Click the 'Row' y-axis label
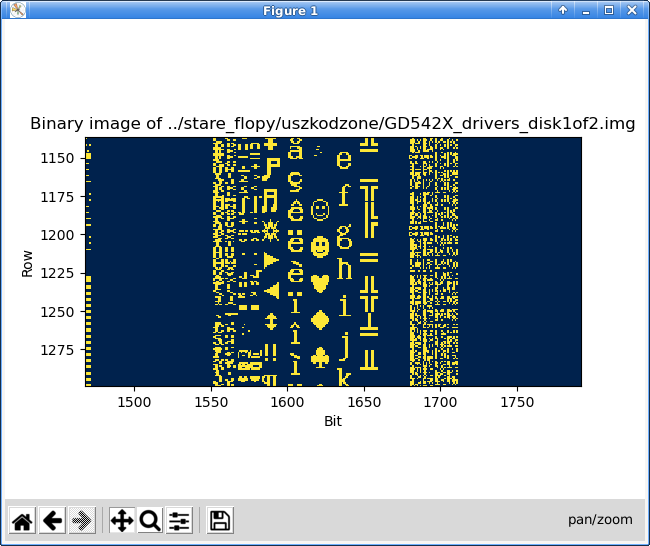The width and height of the screenshot is (650, 546). (x=27, y=264)
